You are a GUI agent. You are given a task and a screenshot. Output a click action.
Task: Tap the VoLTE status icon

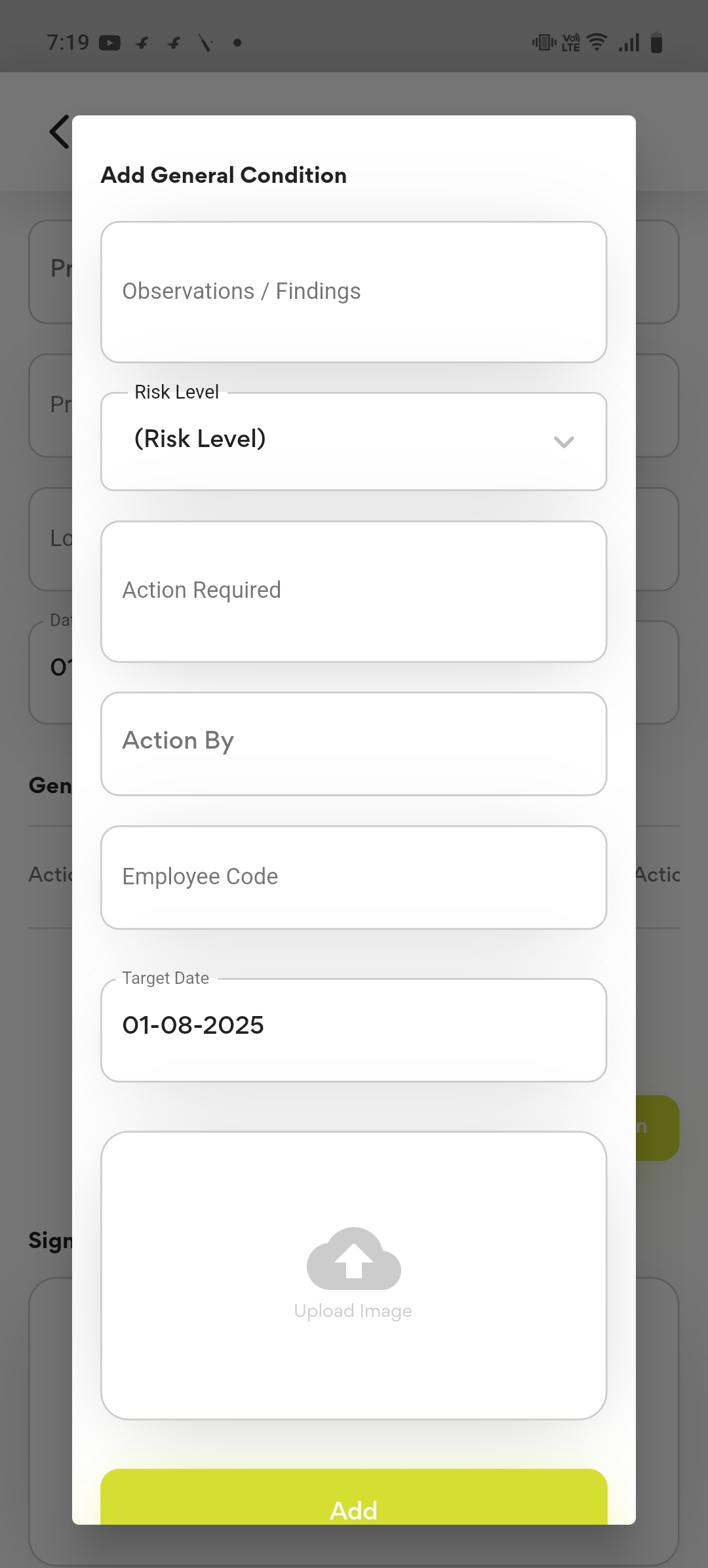(x=571, y=43)
